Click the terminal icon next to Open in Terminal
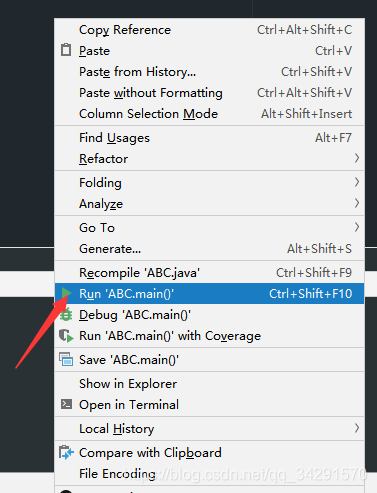This screenshot has width=377, height=493. point(66,404)
